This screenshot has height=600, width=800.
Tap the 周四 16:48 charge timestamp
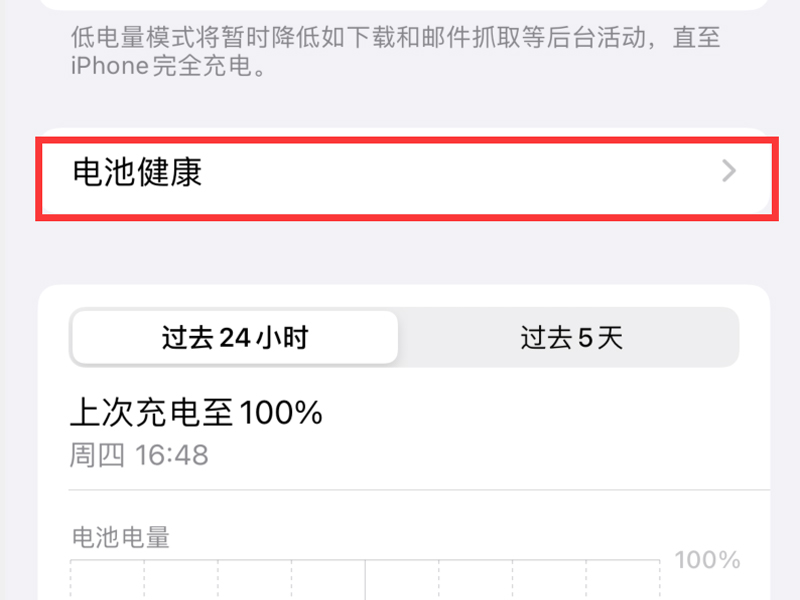(139, 455)
